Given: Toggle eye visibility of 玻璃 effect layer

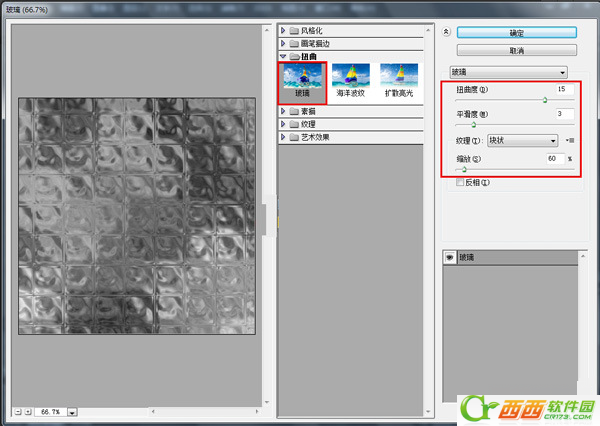Looking at the screenshot, I should (449, 257).
